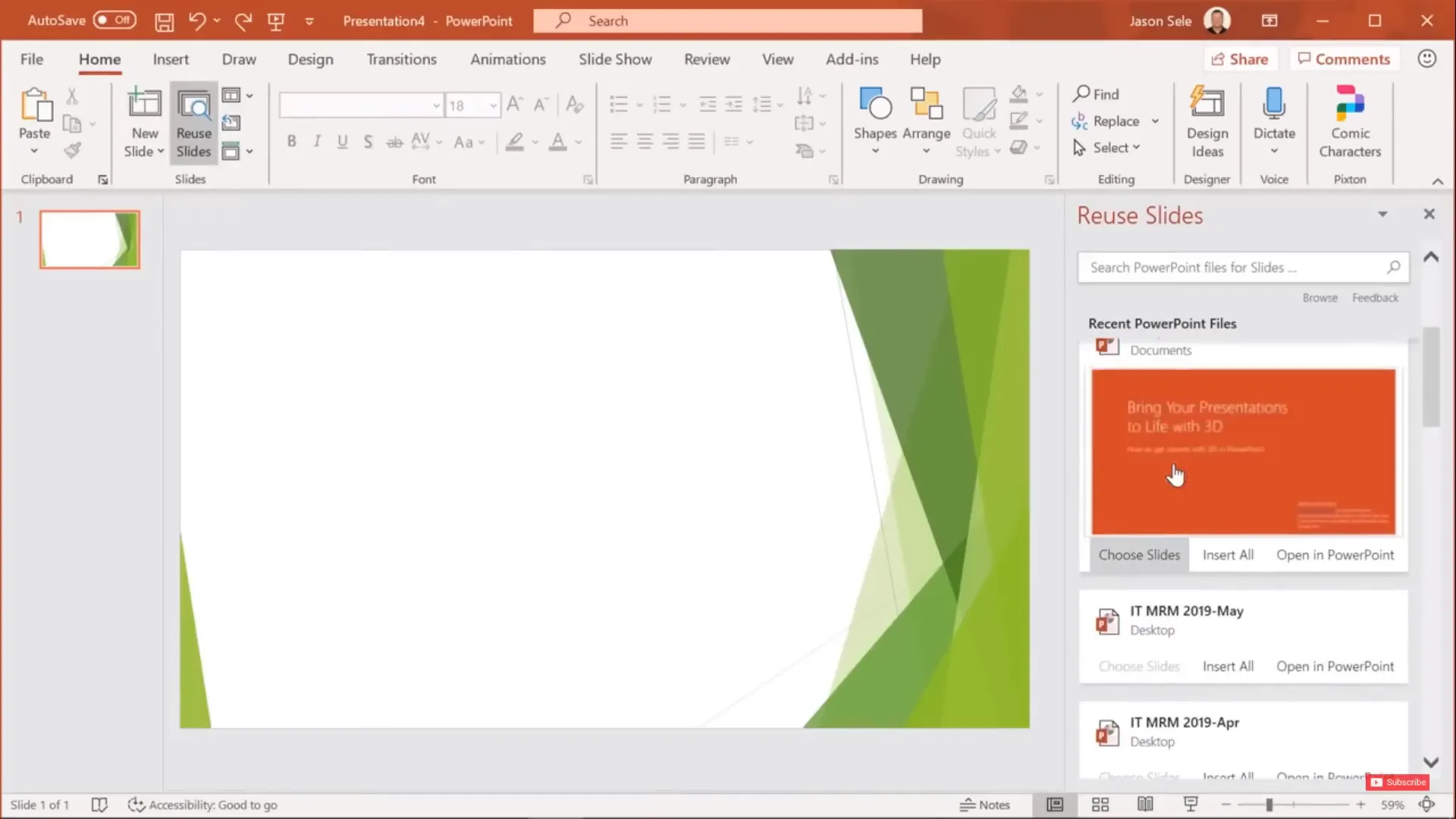Open the font name dropdown
This screenshot has width=1456, height=819.
coord(436,105)
